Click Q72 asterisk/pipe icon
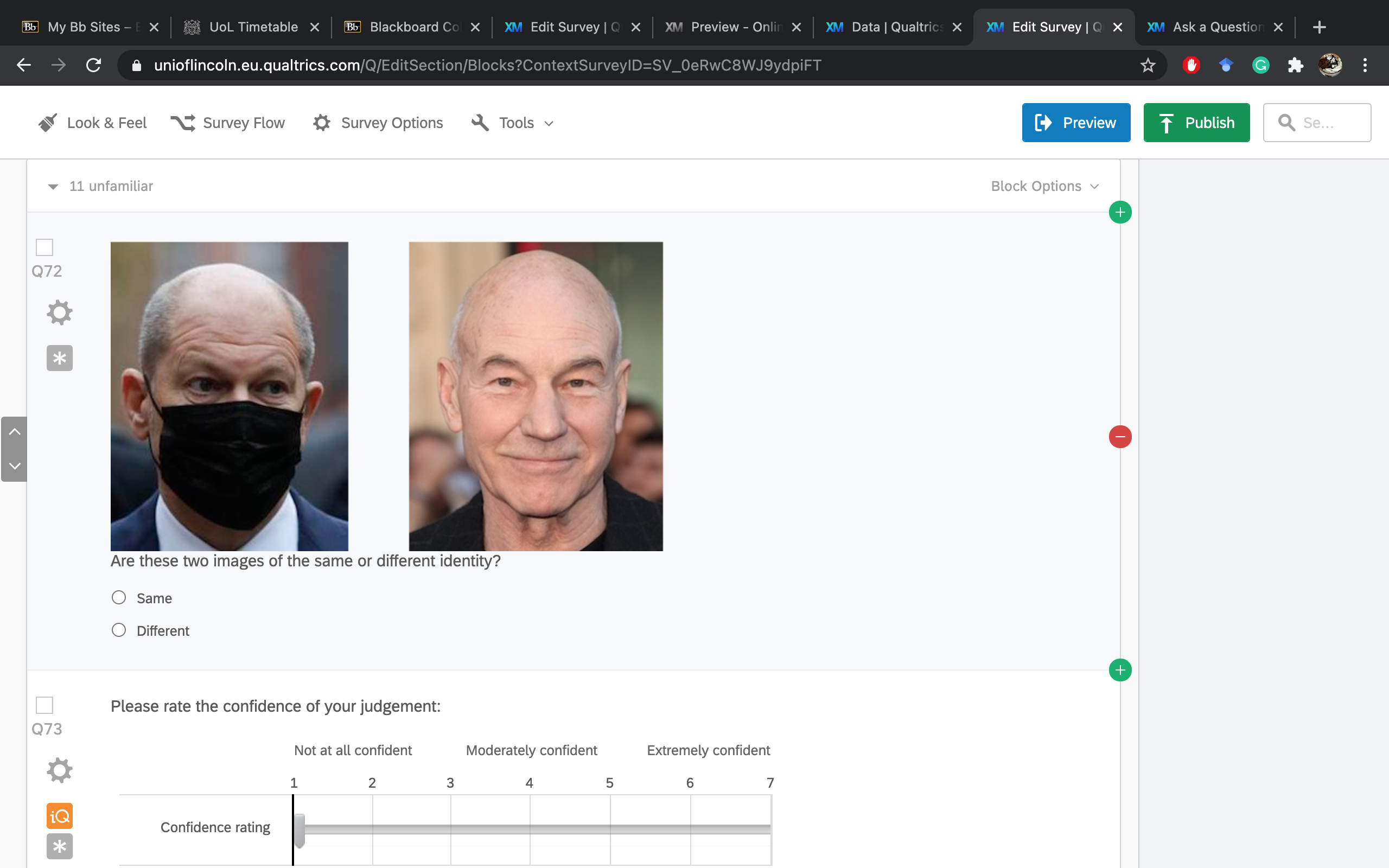 58,357
